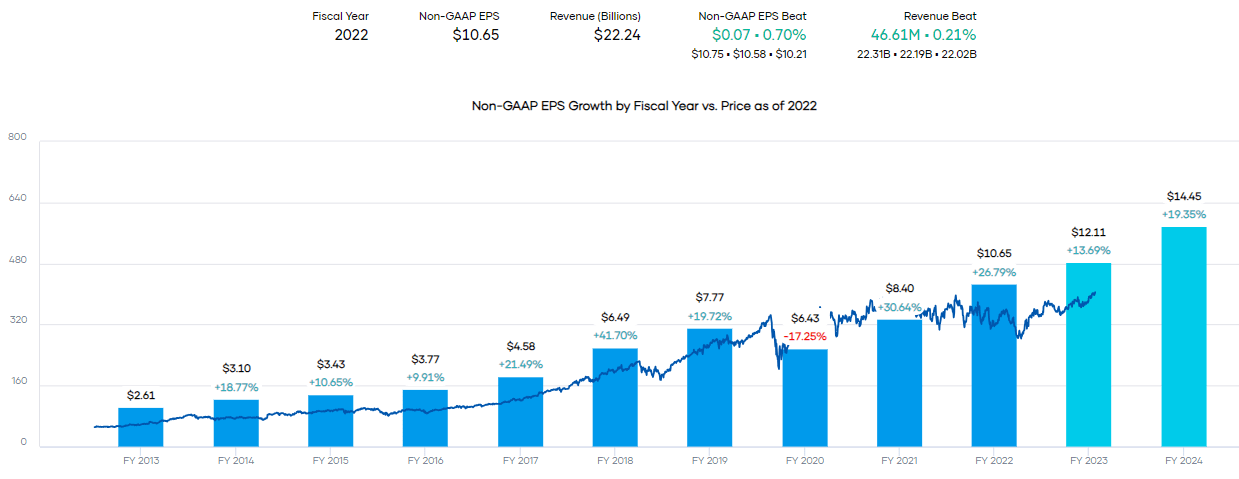
Task: Select the FY 2023 estimate bar
Action: click(x=1088, y=355)
